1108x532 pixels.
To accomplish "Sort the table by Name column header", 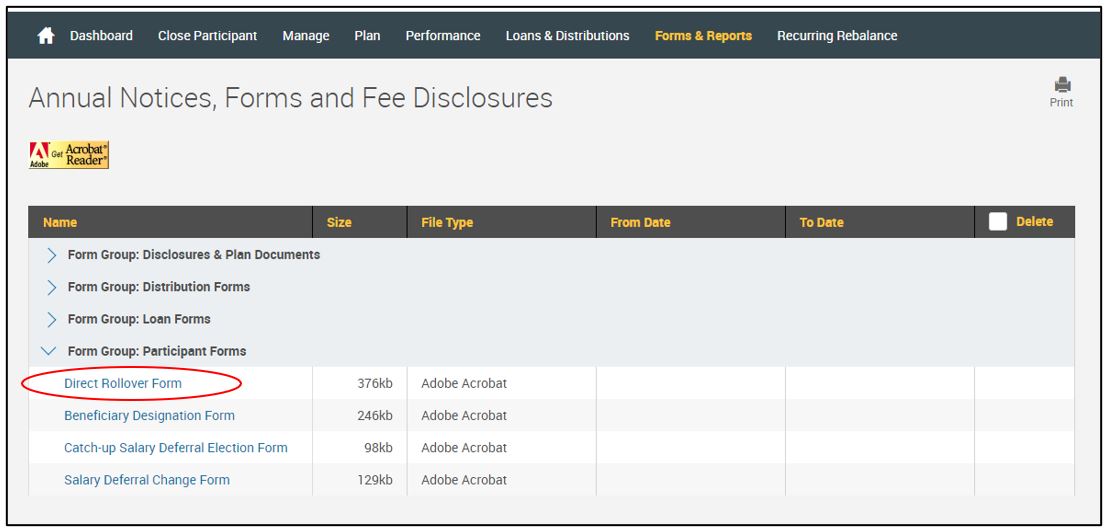I will tap(60, 222).
